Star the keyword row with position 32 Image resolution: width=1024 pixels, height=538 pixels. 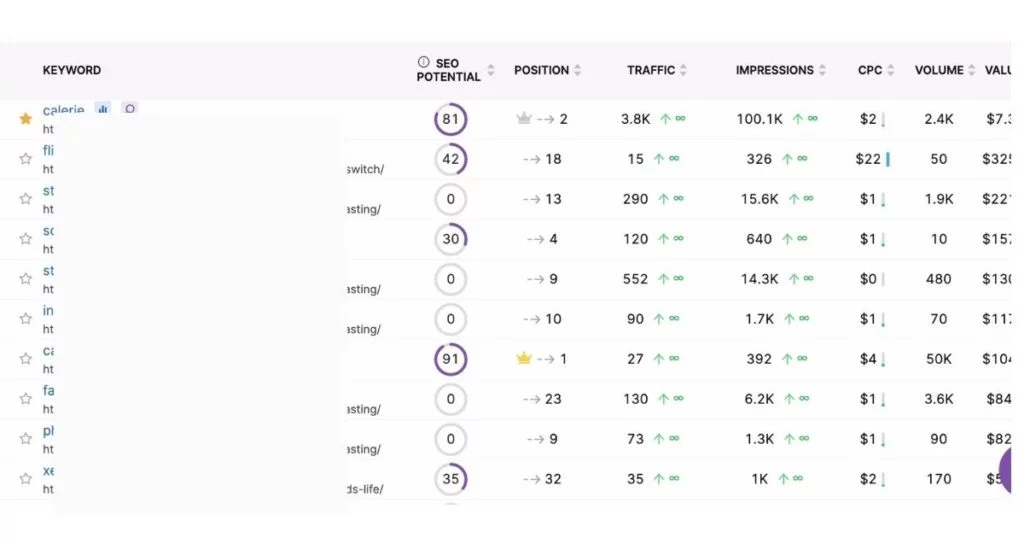(26, 479)
